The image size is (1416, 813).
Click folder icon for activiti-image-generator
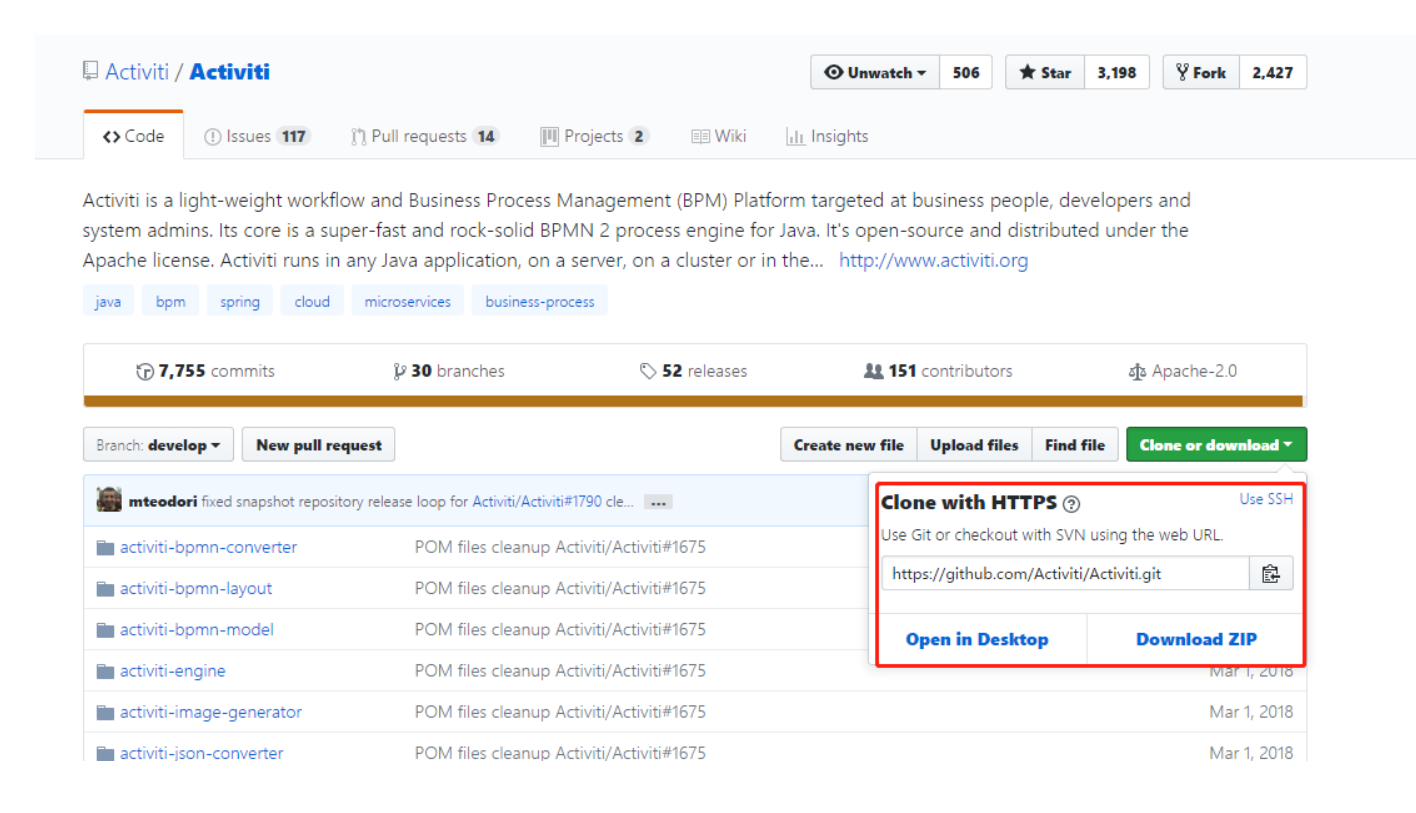pyautogui.click(x=105, y=712)
